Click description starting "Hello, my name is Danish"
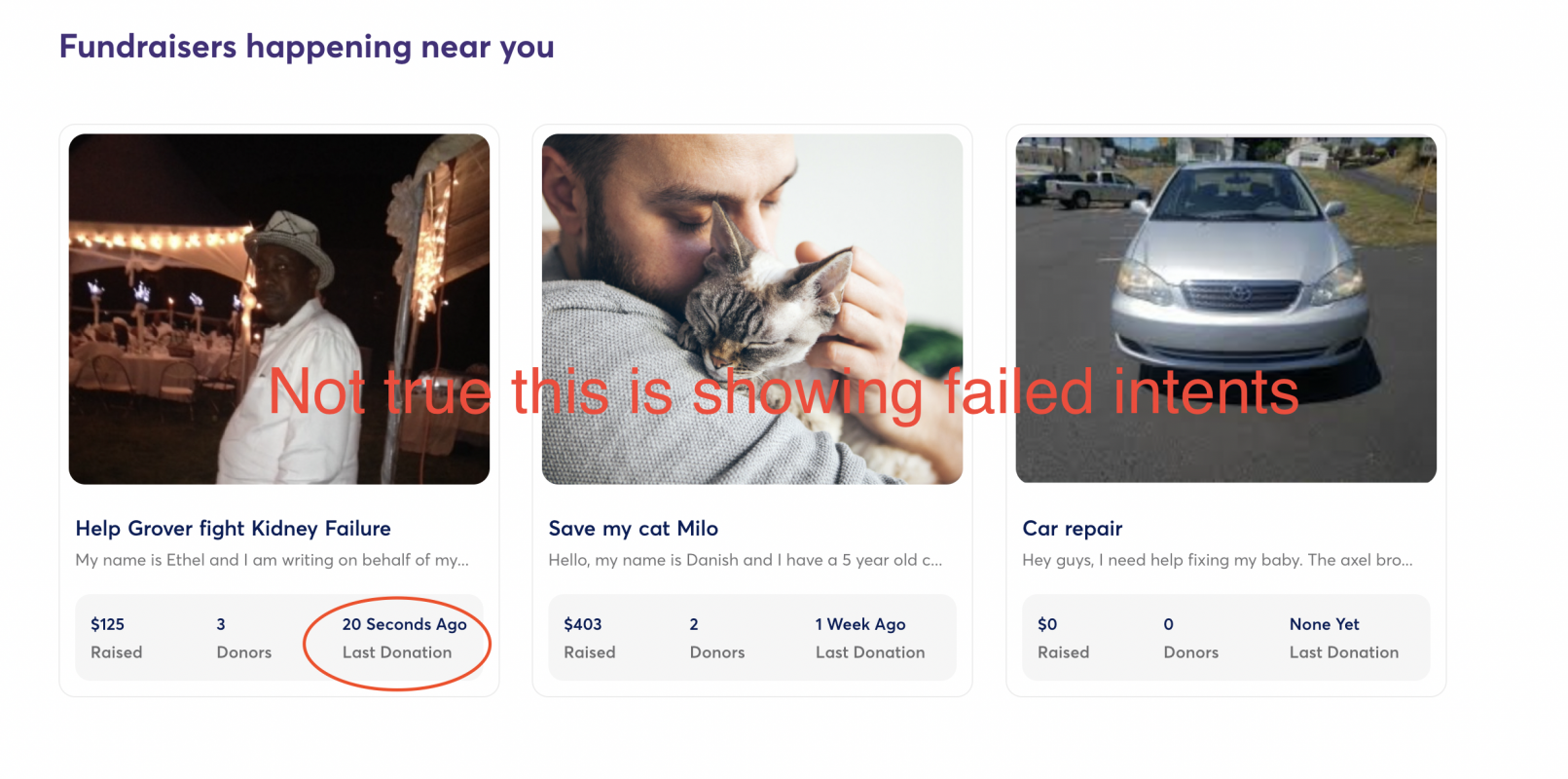 [x=745, y=560]
